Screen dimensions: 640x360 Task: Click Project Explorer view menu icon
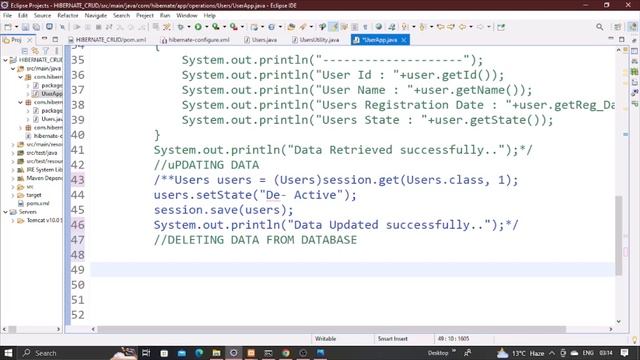point(56,51)
